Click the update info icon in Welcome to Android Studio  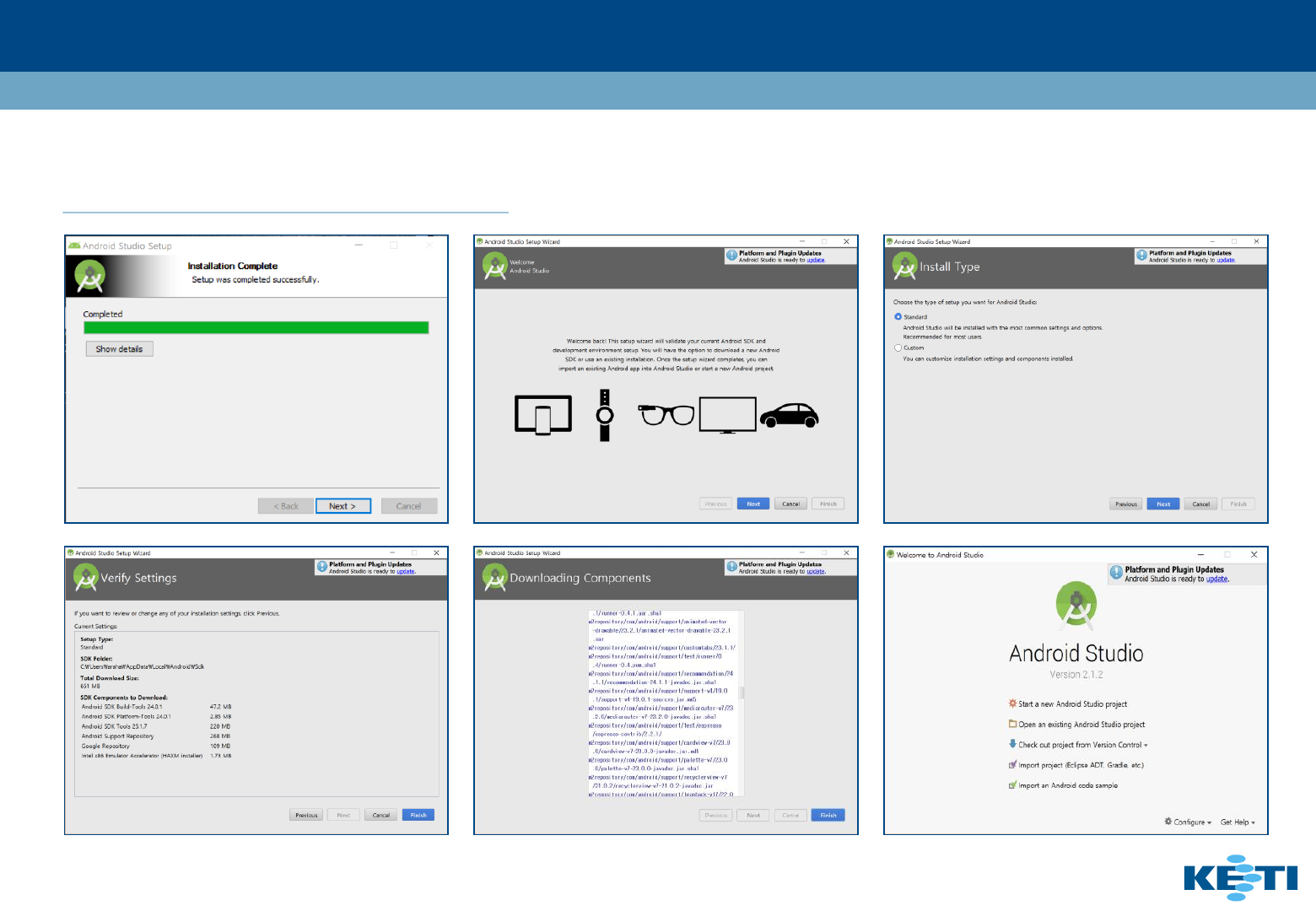[1117, 573]
